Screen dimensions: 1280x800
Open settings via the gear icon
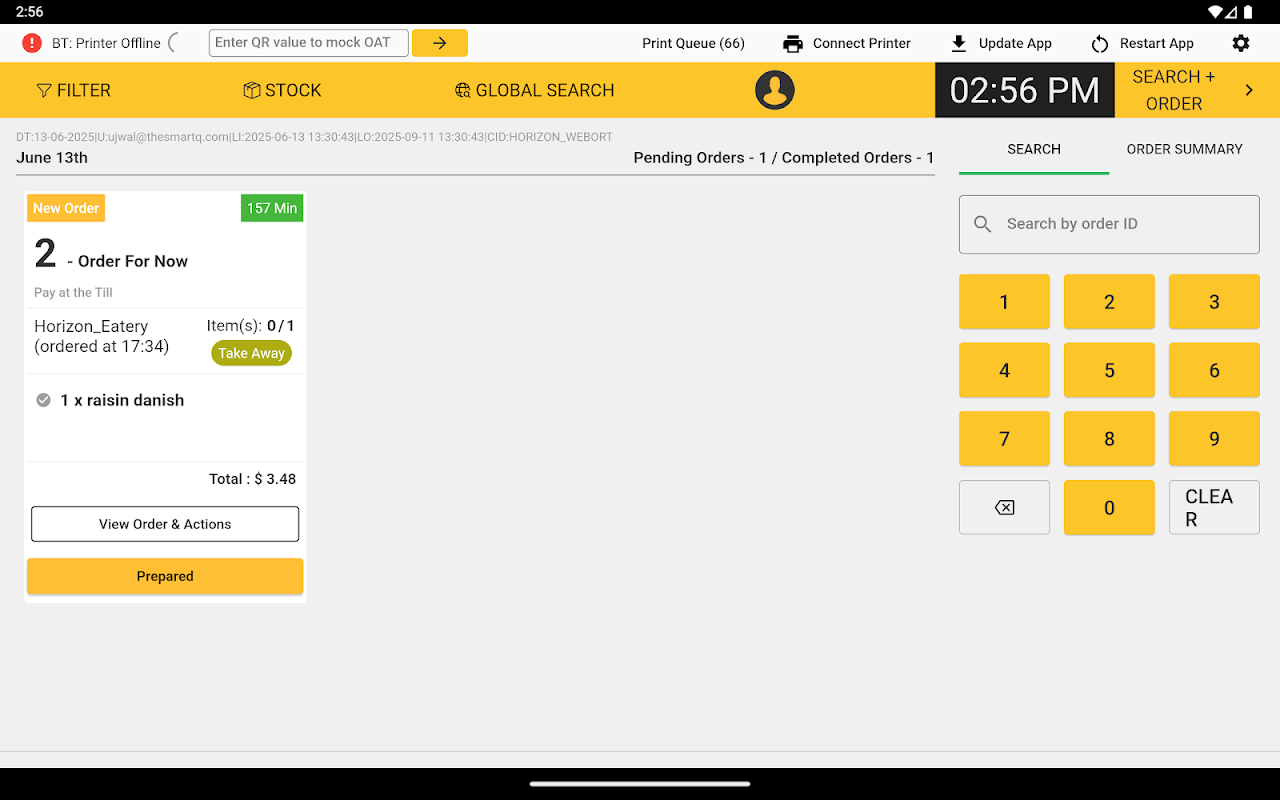[1241, 43]
